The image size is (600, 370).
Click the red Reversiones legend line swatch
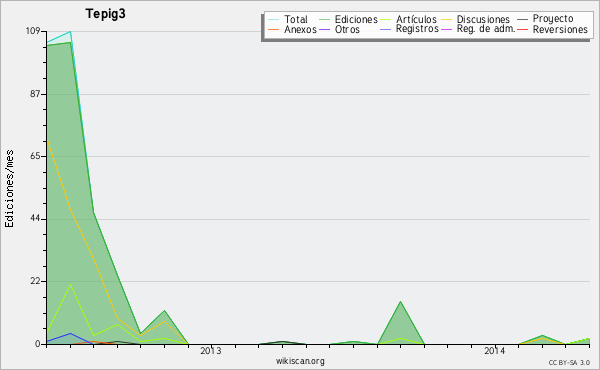522,29
